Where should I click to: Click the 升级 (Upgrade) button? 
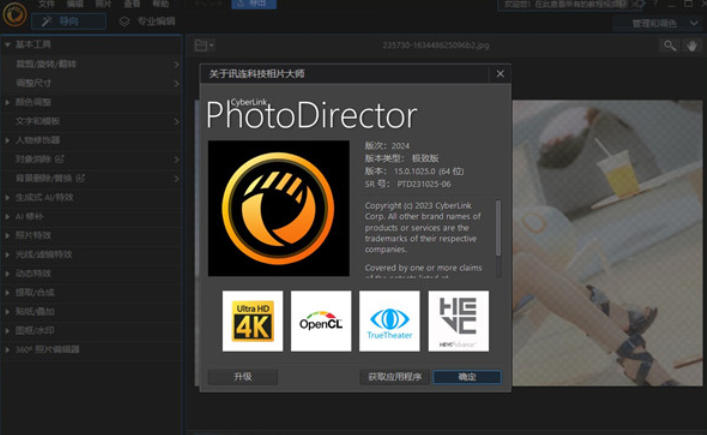243,377
